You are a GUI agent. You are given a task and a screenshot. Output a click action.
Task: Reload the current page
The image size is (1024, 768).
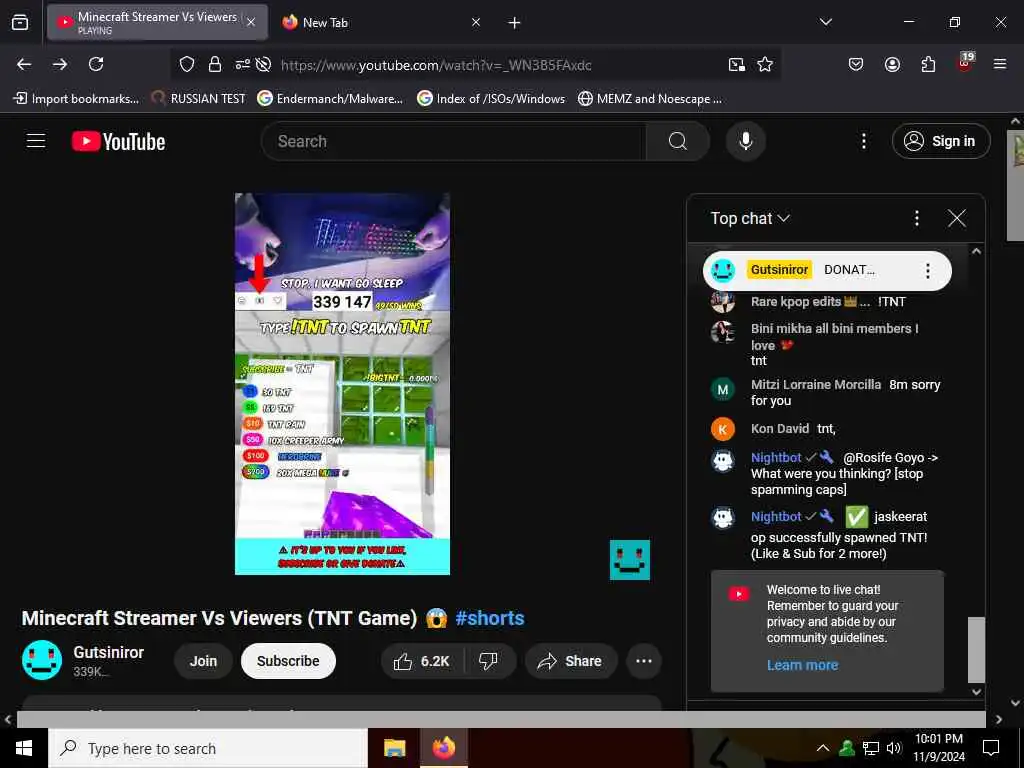[96, 64]
